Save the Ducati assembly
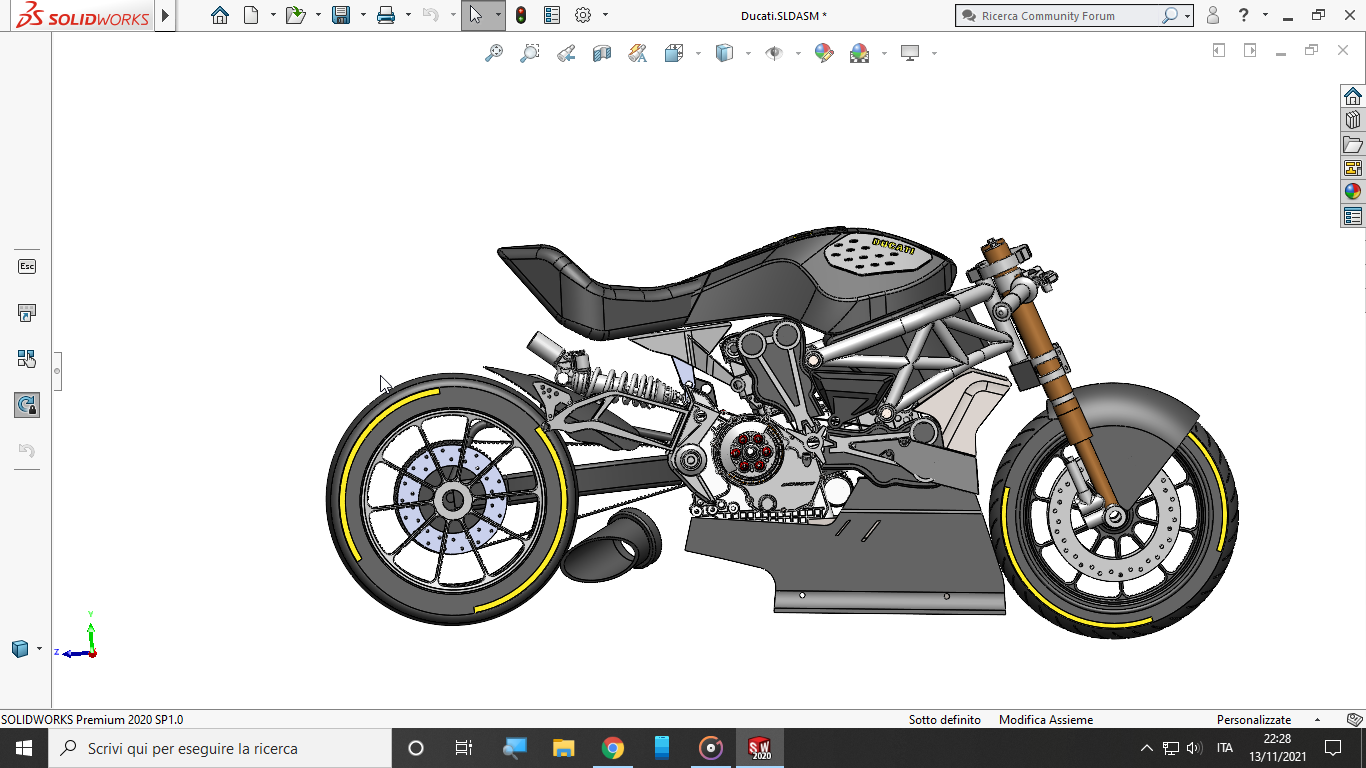This screenshot has height=768, width=1366. tap(341, 15)
